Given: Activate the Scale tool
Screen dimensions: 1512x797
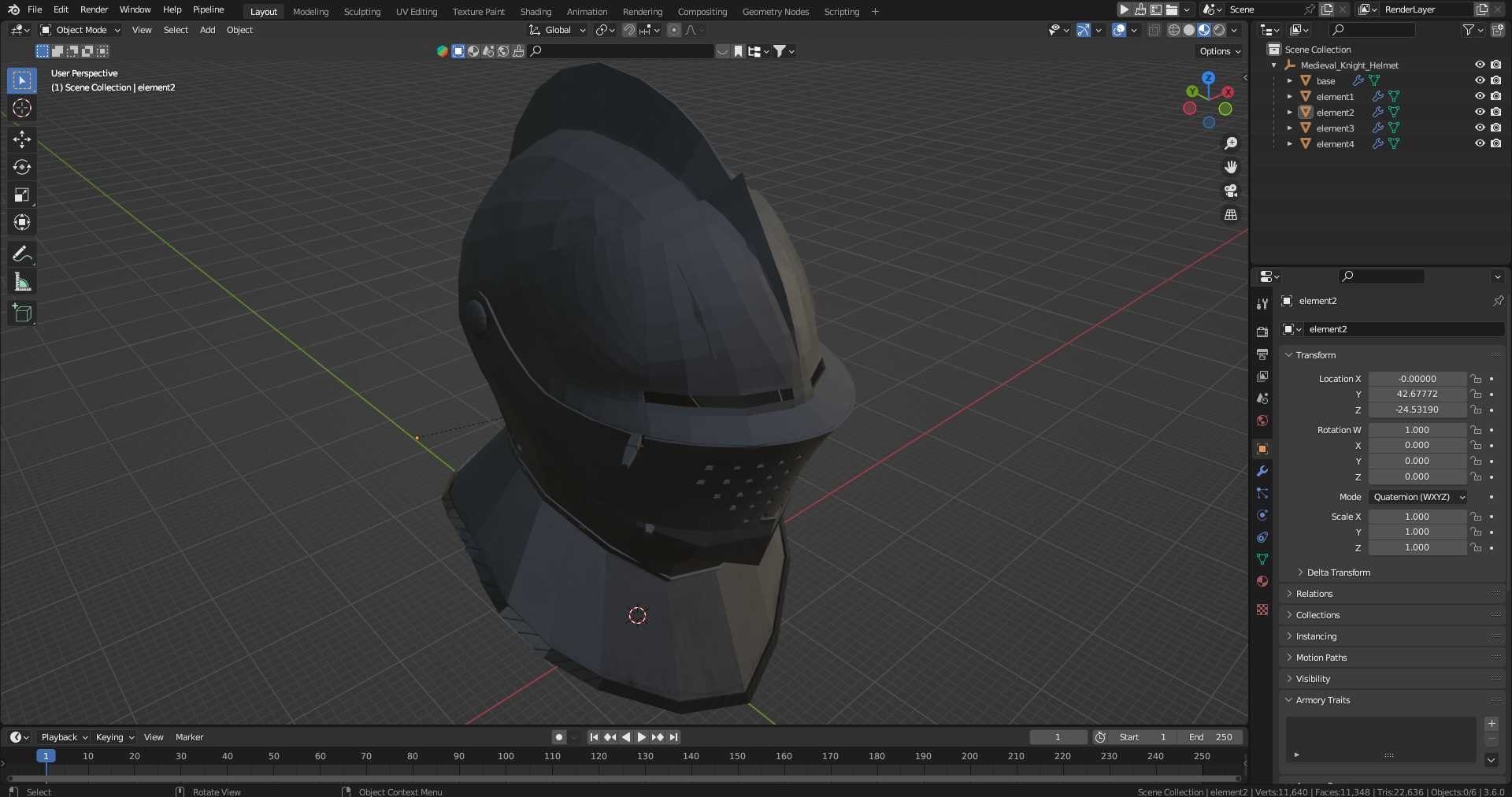Looking at the screenshot, I should [x=22, y=195].
